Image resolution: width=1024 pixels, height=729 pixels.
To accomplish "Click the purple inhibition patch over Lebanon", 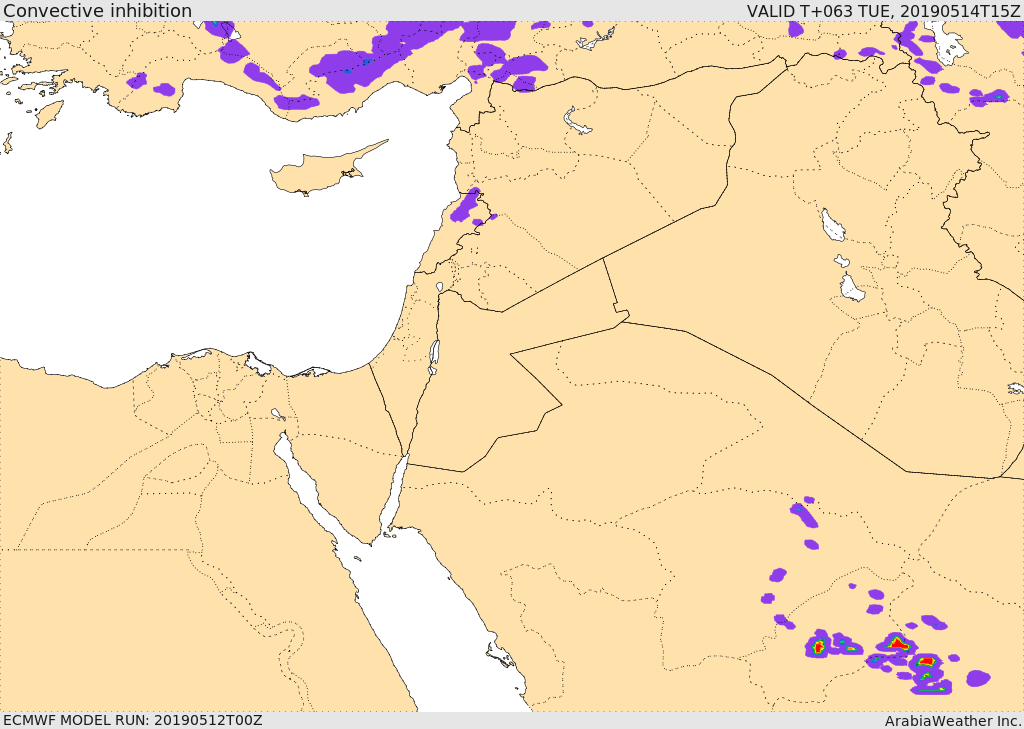I will pyautogui.click(x=467, y=205).
